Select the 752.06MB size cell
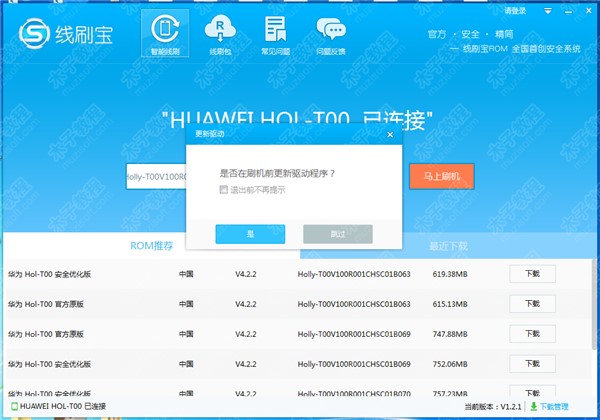This screenshot has width=600, height=420. pyautogui.click(x=450, y=364)
